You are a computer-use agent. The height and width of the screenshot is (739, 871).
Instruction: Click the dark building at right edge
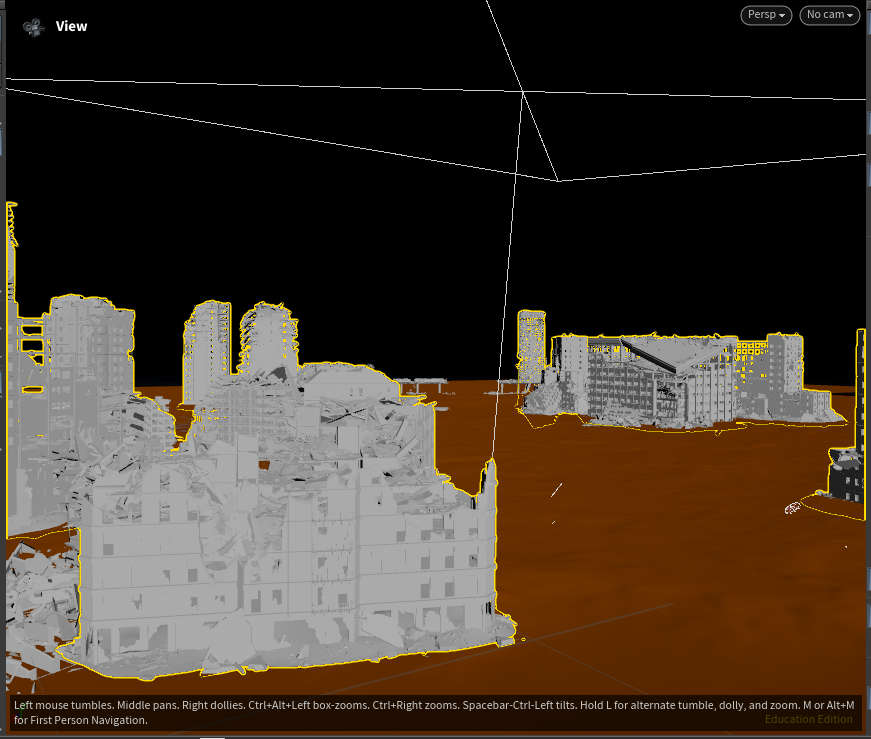click(x=848, y=445)
